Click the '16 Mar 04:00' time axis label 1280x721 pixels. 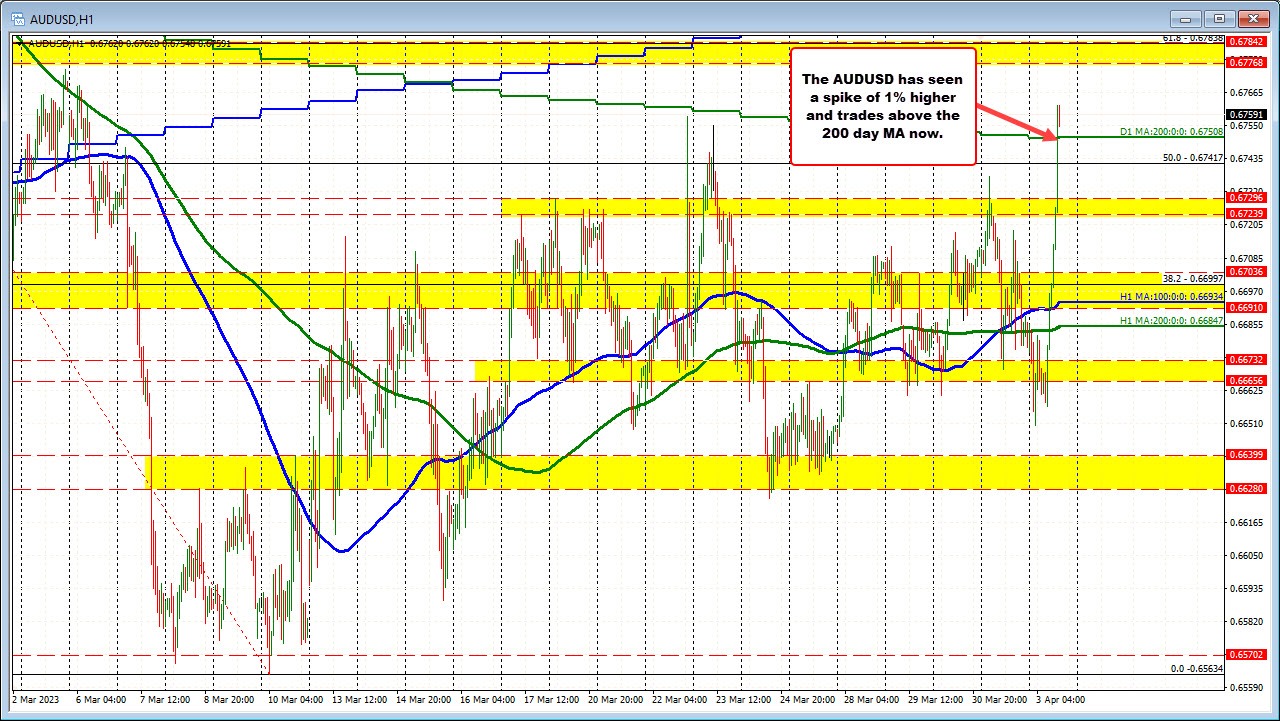click(x=487, y=701)
